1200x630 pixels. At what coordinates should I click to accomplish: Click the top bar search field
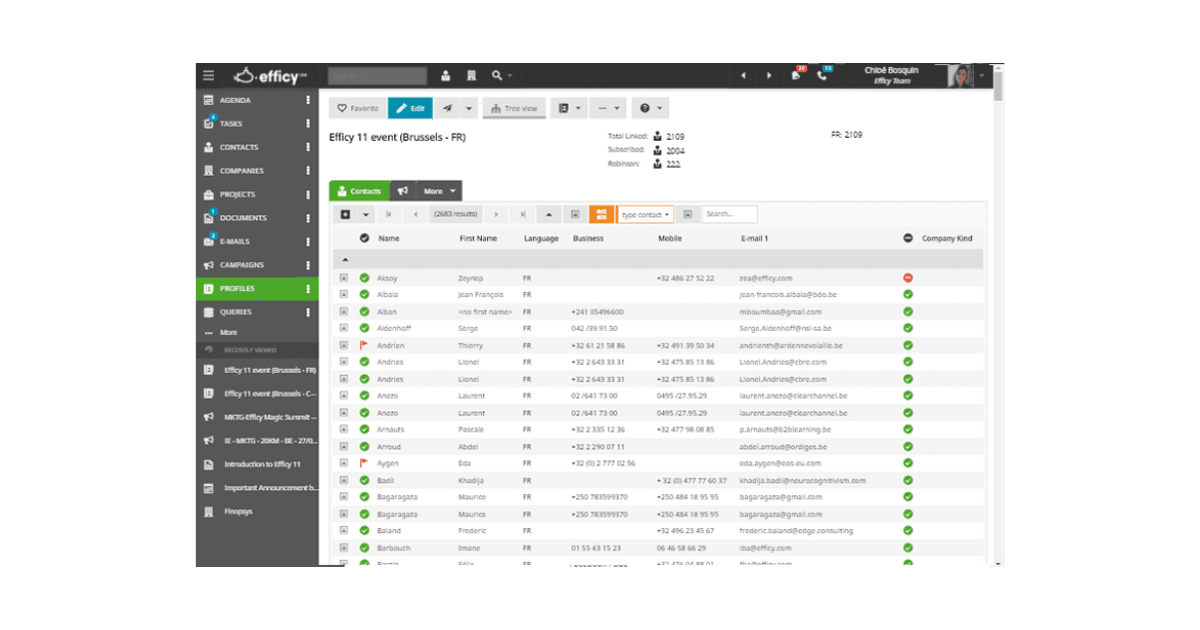point(377,76)
